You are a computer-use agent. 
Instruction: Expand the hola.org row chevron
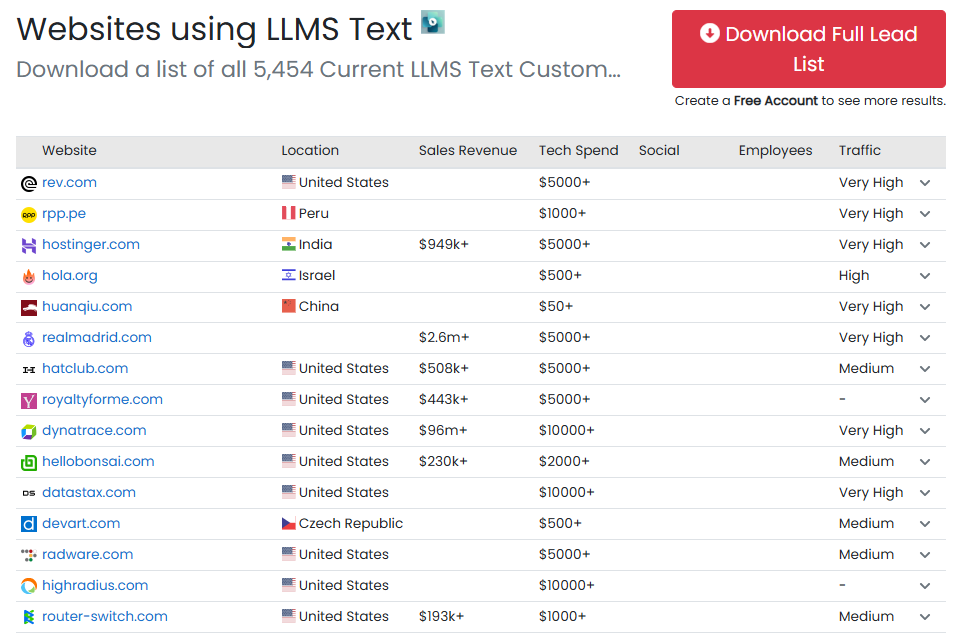pos(924,276)
